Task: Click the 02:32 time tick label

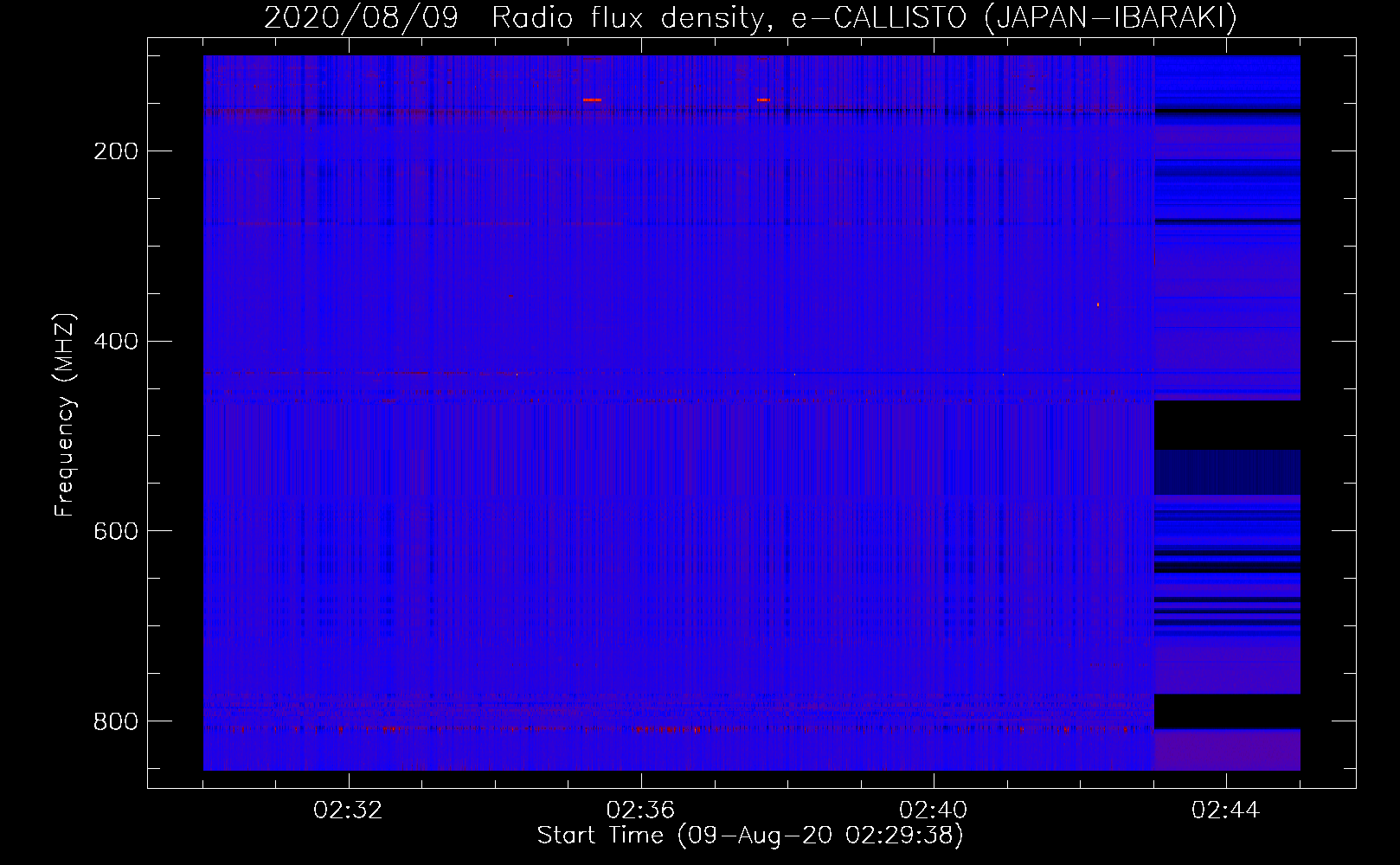Action: pyautogui.click(x=348, y=811)
